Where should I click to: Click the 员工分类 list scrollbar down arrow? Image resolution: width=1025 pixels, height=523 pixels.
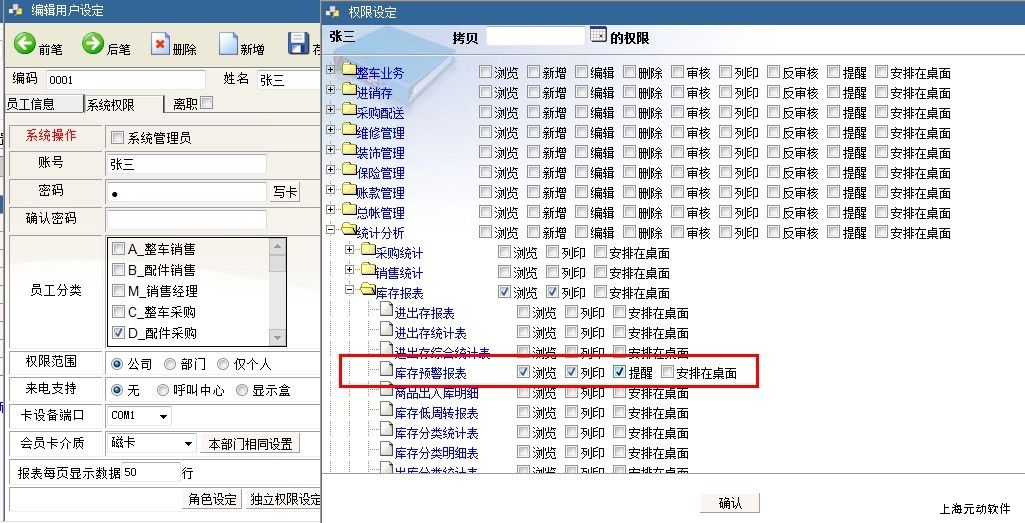[x=277, y=337]
